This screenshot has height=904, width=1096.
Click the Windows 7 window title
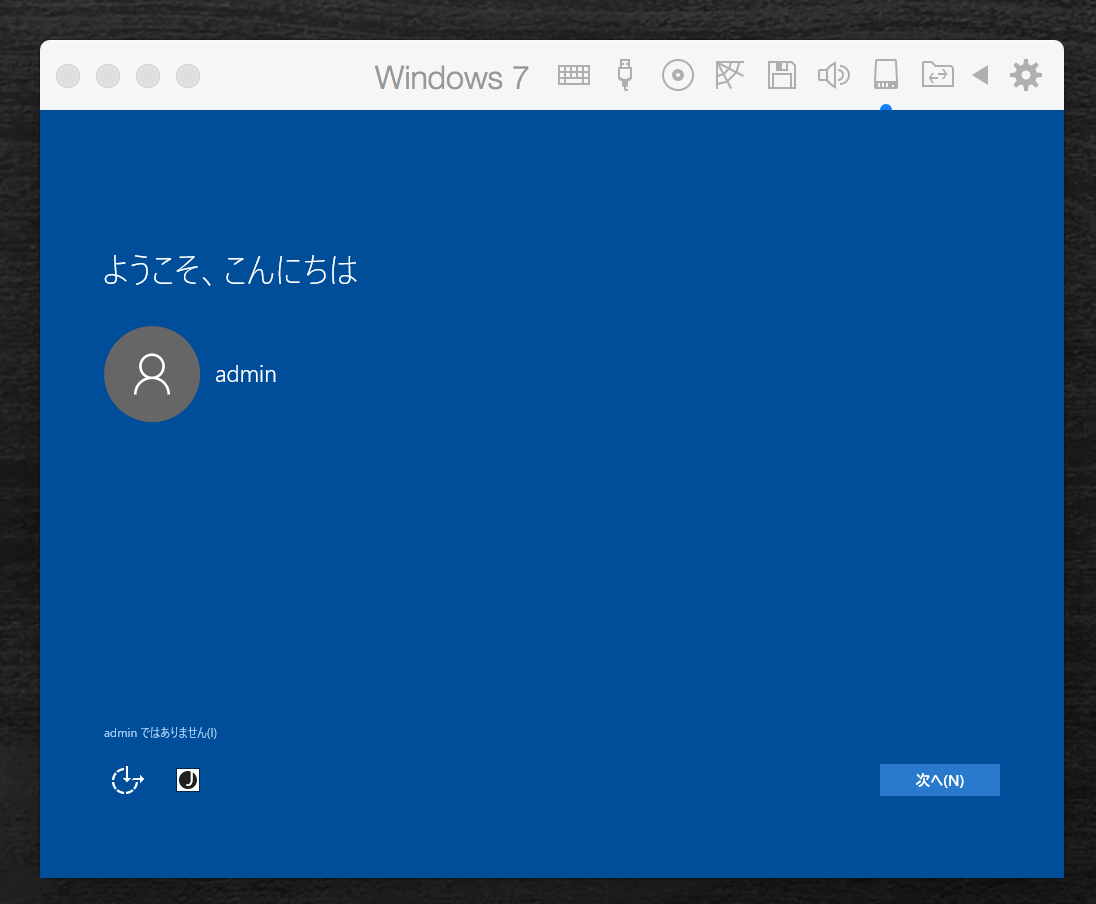pyautogui.click(x=452, y=78)
